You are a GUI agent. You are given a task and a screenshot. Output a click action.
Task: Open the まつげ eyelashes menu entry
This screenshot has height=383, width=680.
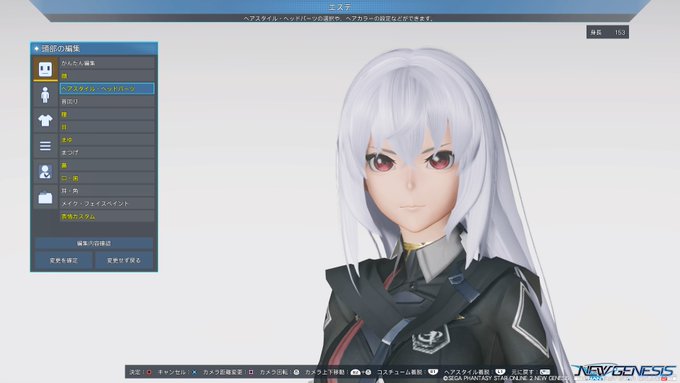[x=107, y=153]
